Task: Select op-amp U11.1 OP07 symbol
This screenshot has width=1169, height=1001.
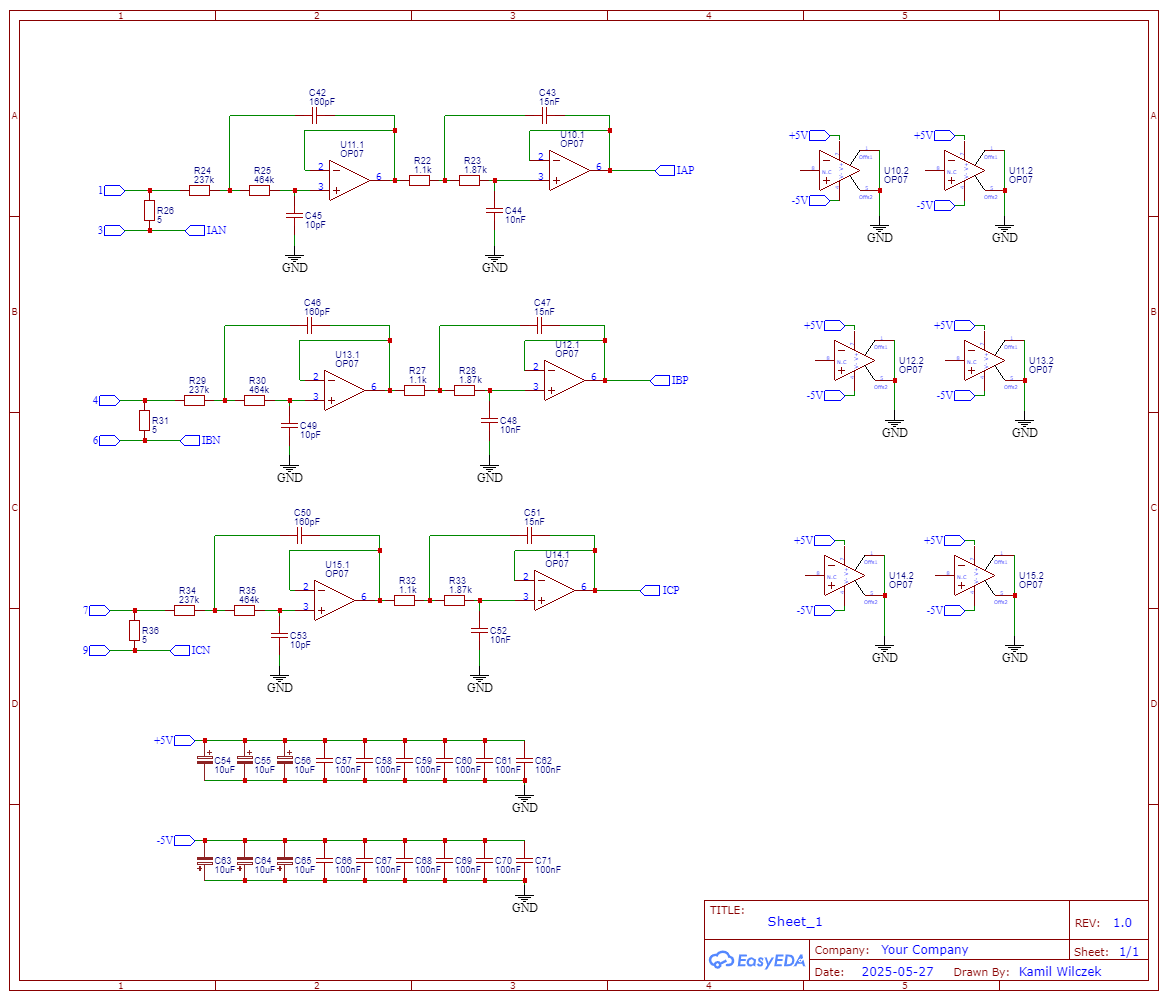Action: pos(349,180)
